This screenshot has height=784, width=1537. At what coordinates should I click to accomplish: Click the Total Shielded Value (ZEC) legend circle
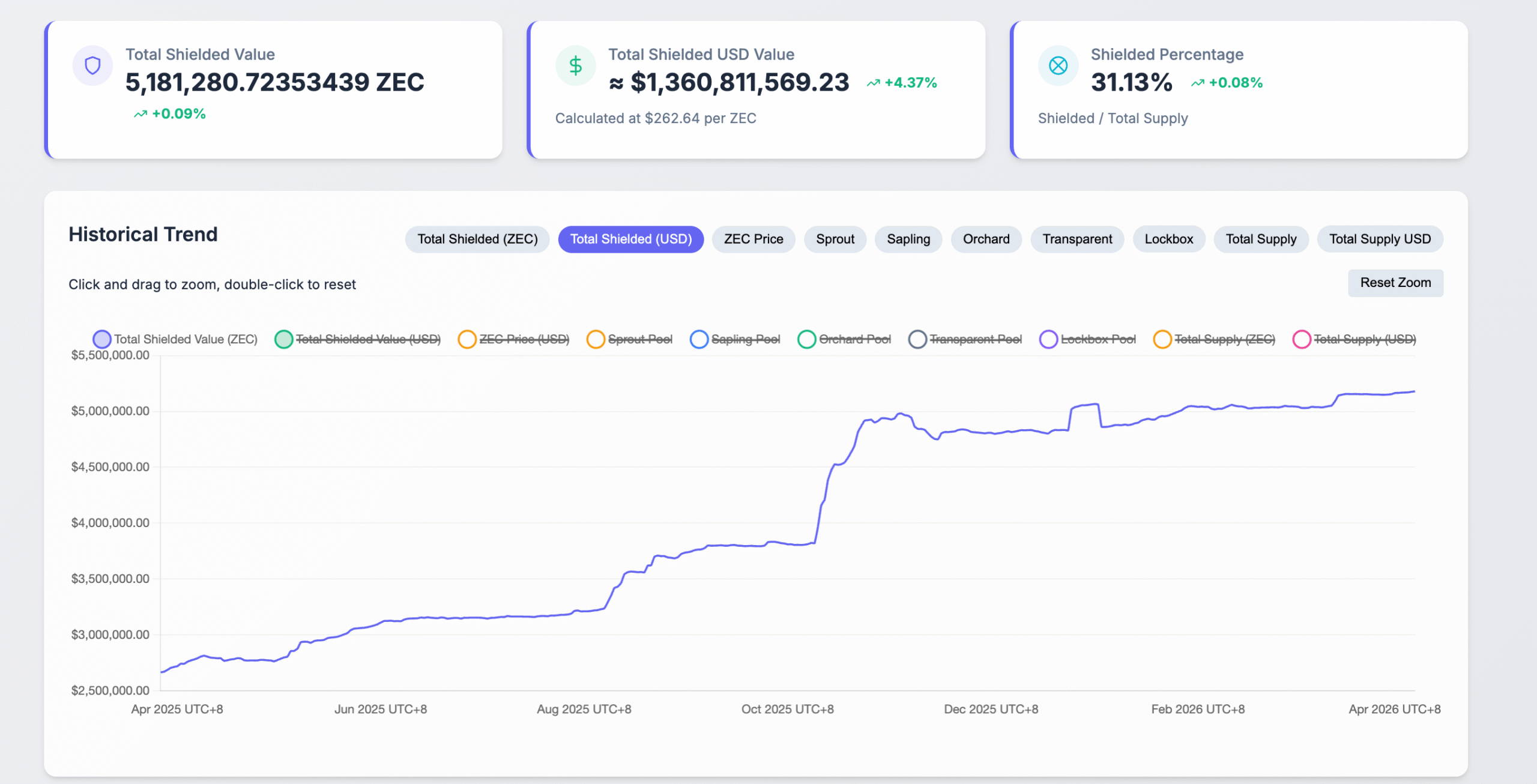pos(102,339)
